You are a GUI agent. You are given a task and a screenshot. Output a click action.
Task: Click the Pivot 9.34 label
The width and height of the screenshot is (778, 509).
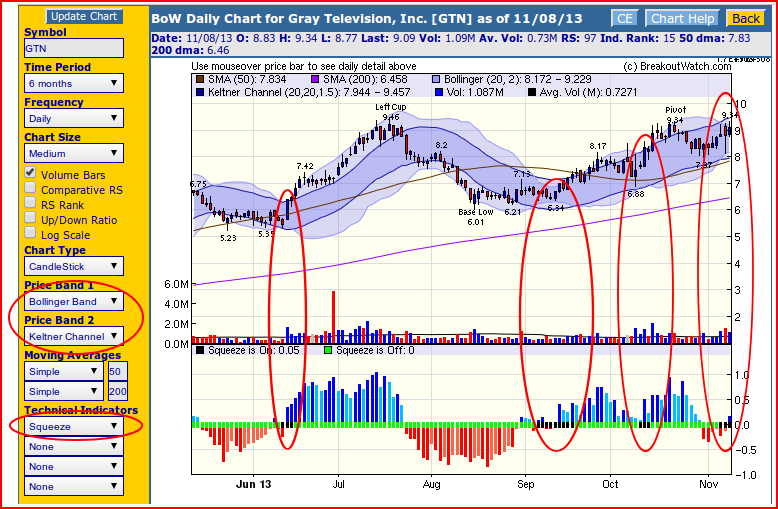pyautogui.click(x=675, y=115)
